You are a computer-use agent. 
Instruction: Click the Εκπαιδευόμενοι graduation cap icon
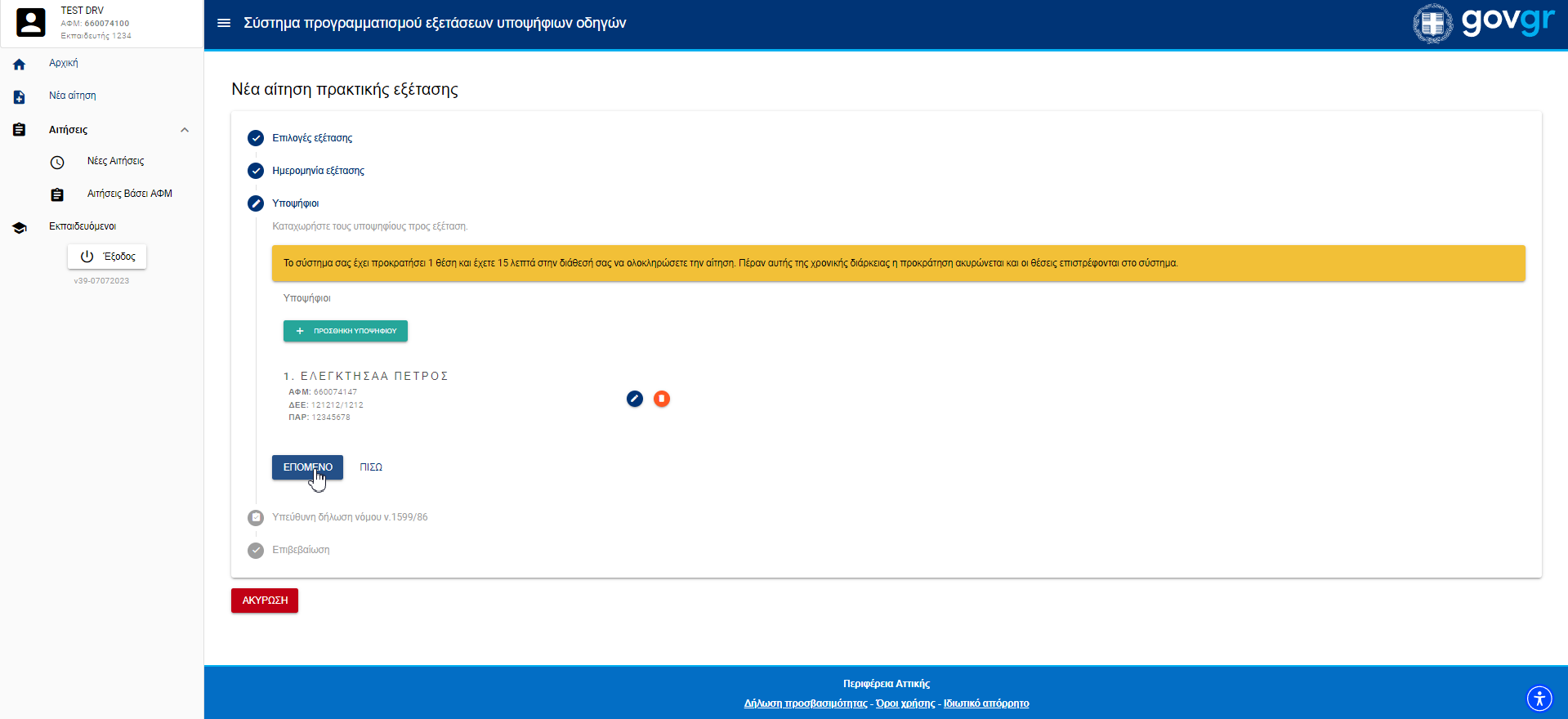point(20,228)
